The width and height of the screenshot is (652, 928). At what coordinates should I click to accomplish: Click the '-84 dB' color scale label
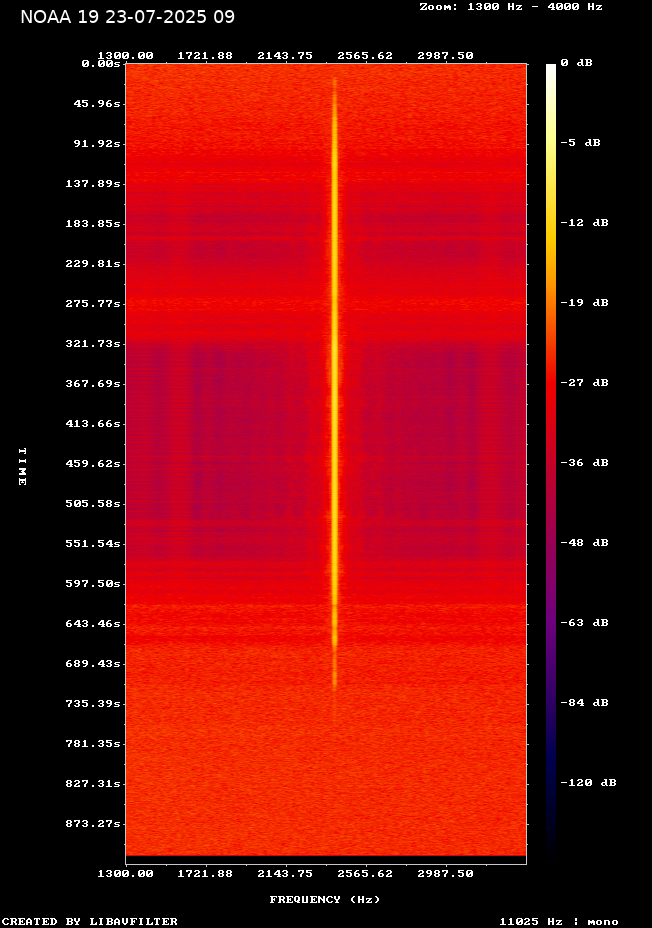(x=585, y=703)
